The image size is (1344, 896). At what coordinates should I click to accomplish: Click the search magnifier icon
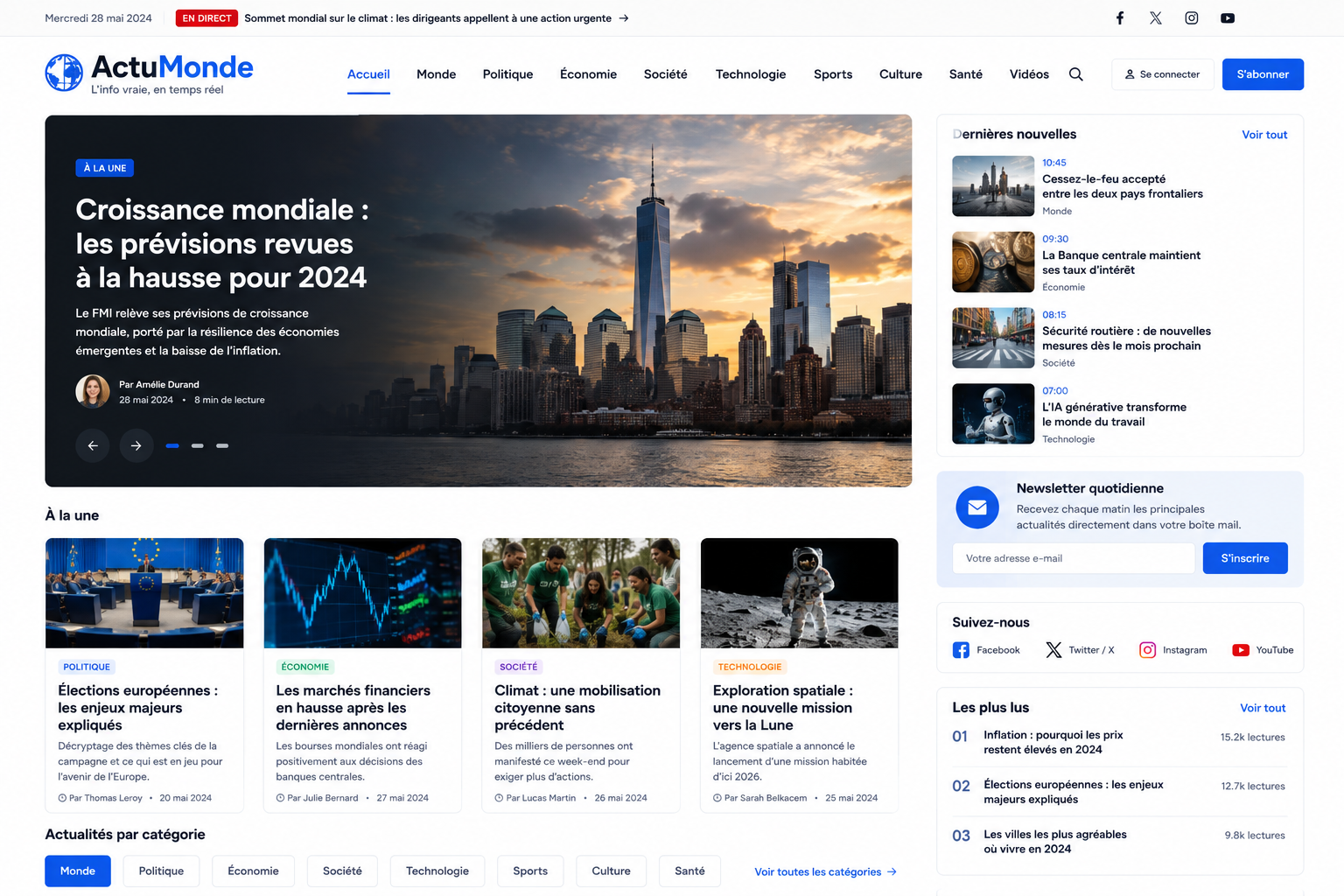click(x=1076, y=74)
